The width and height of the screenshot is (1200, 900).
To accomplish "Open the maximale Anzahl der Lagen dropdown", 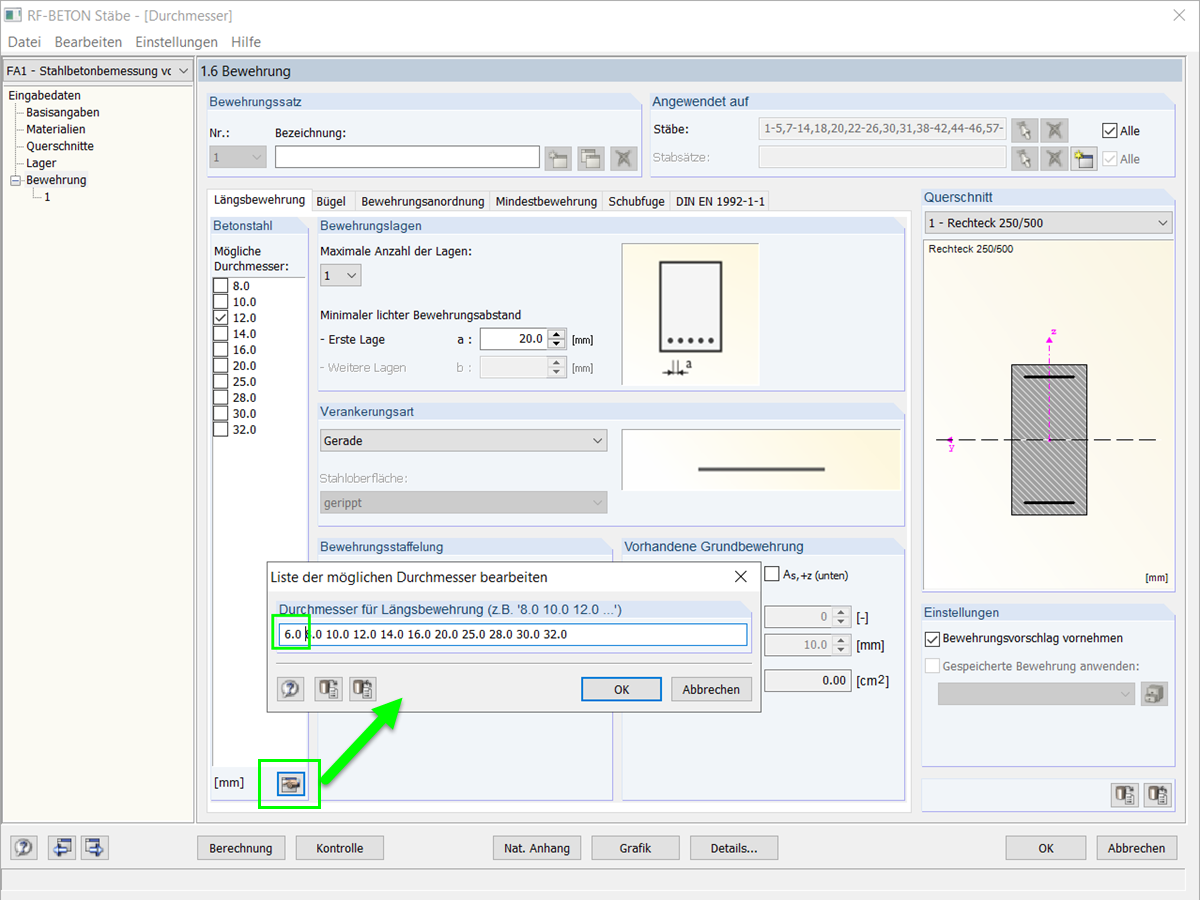I will [x=341, y=275].
